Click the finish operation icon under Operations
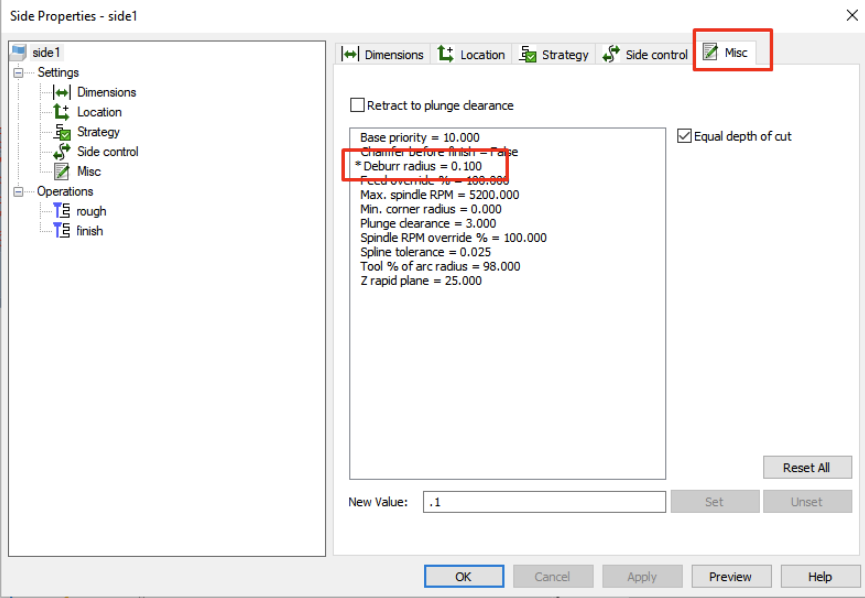The image size is (865, 598). [x=60, y=231]
